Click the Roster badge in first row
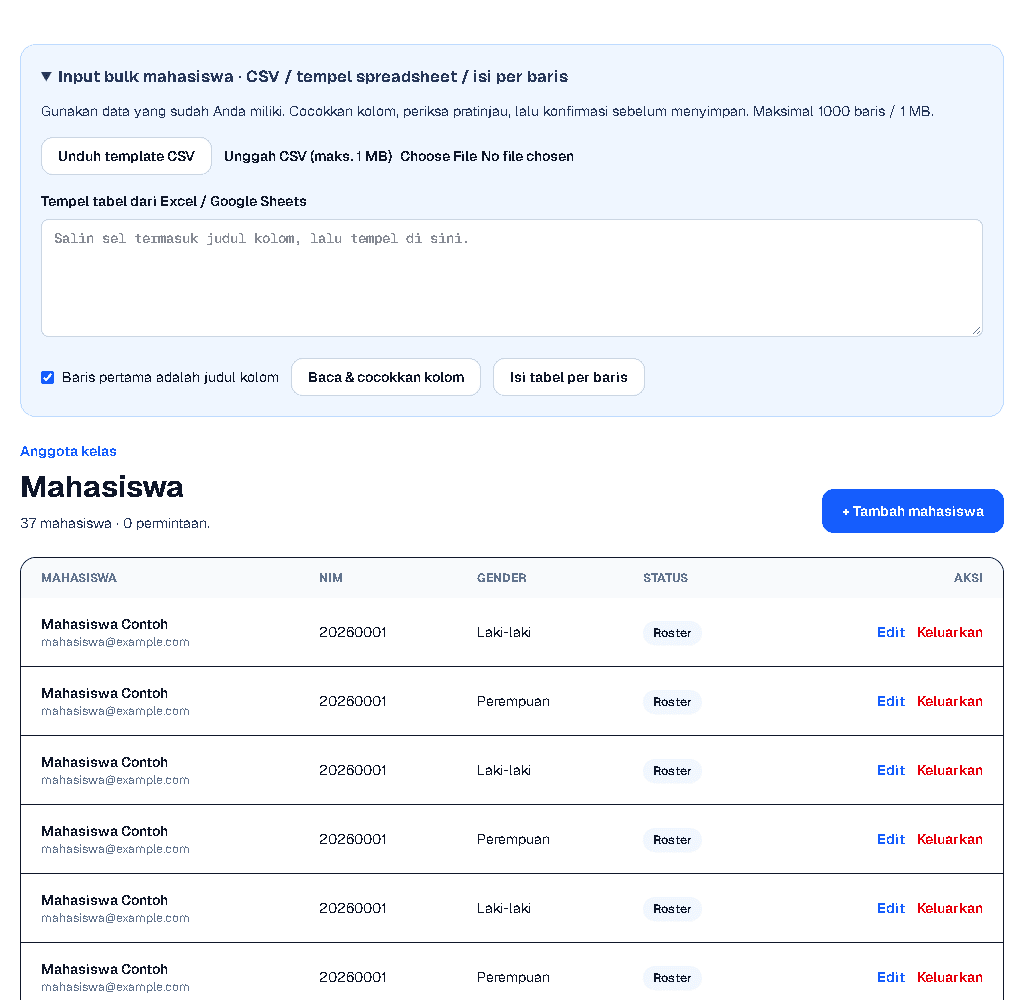The width and height of the screenshot is (1024, 1000). [672, 633]
